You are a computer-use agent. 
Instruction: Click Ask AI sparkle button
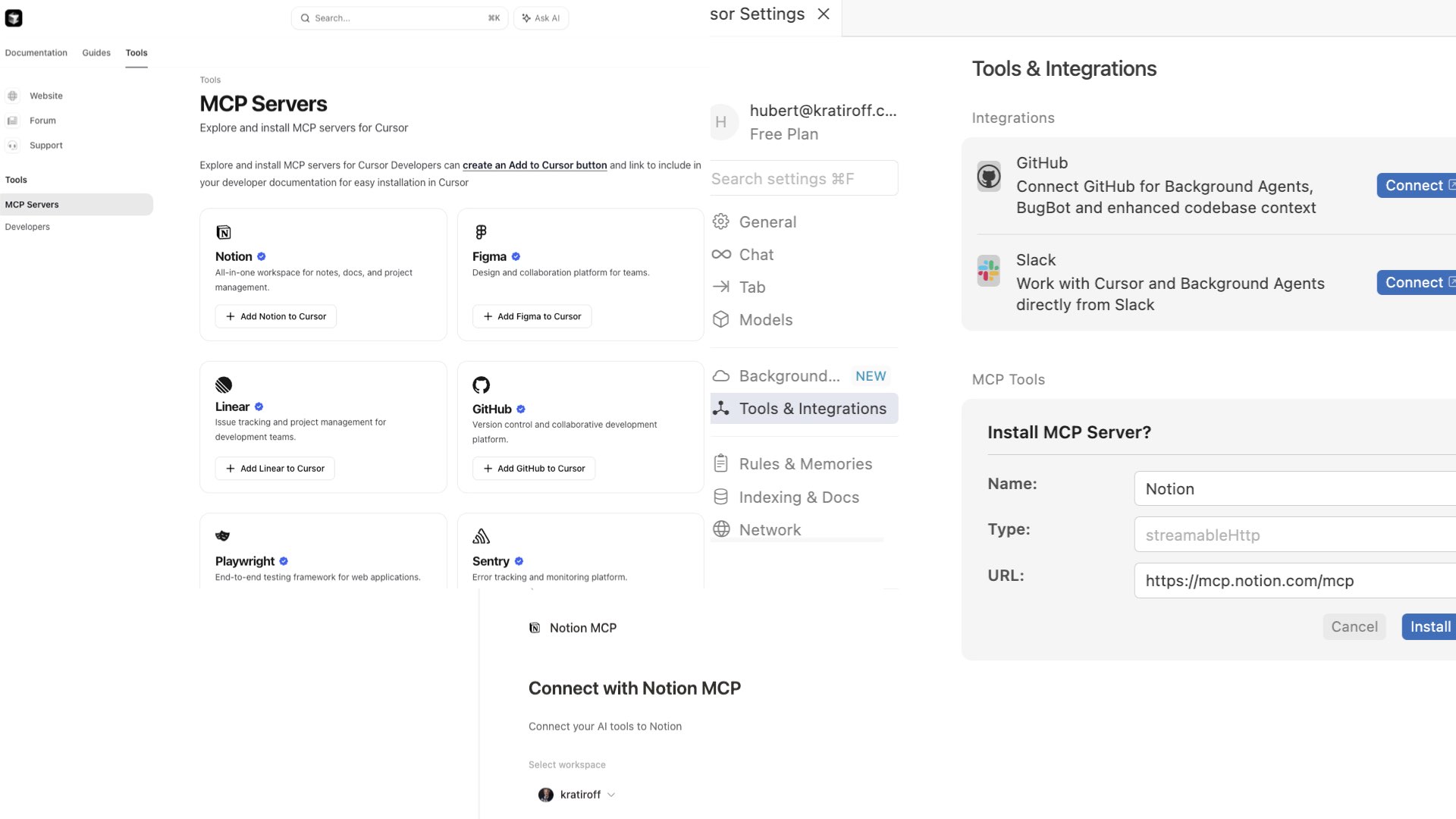(x=541, y=18)
